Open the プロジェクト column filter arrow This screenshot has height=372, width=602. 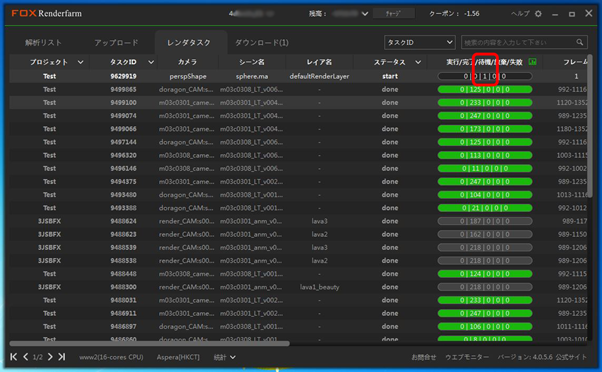(x=80, y=62)
